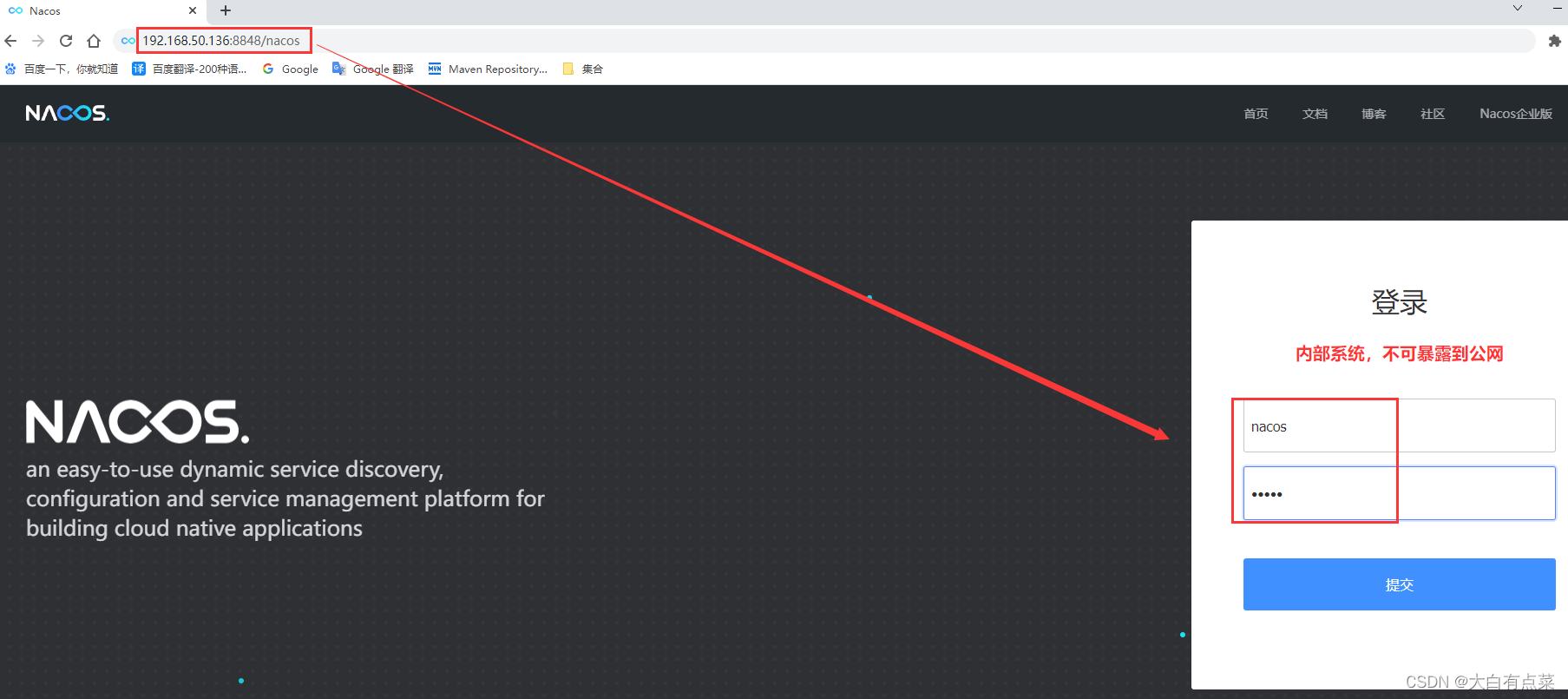Open the Google bookmark
The height and width of the screenshot is (699, 1568).
pyautogui.click(x=291, y=69)
